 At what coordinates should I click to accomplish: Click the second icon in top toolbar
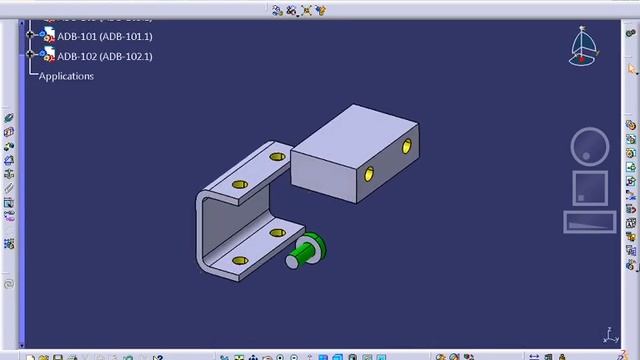[x=291, y=11]
